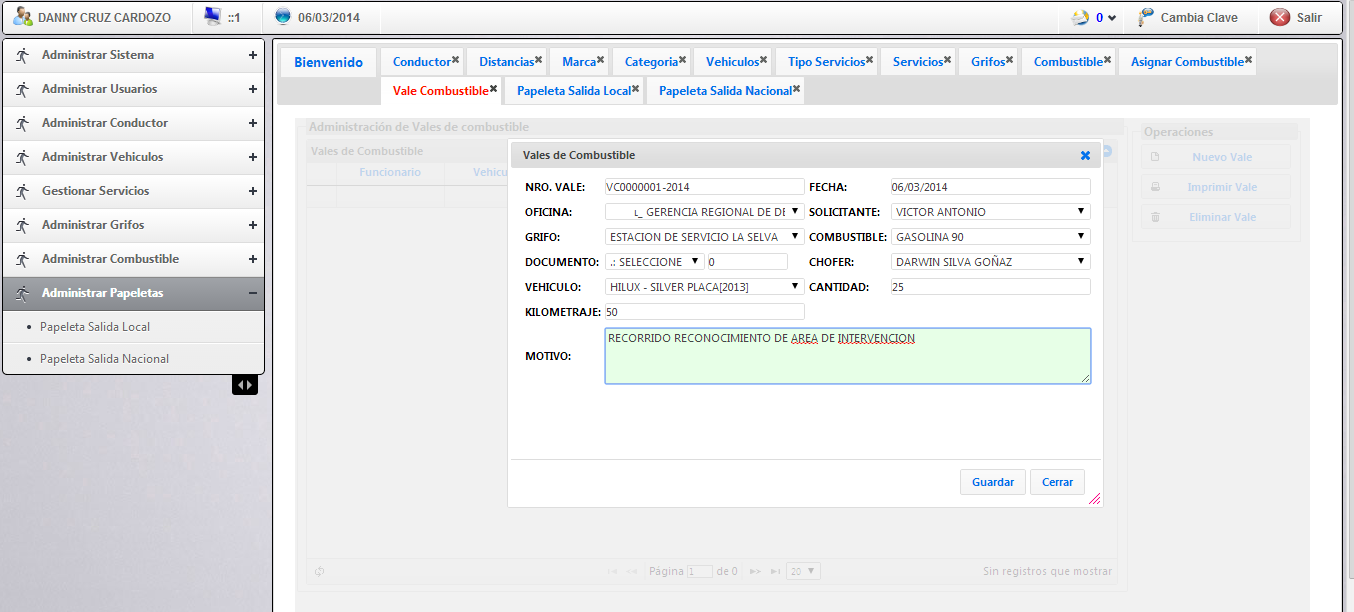Close the Papeleta Salida Local tab with its x
1354x612 pixels.
pos(636,89)
